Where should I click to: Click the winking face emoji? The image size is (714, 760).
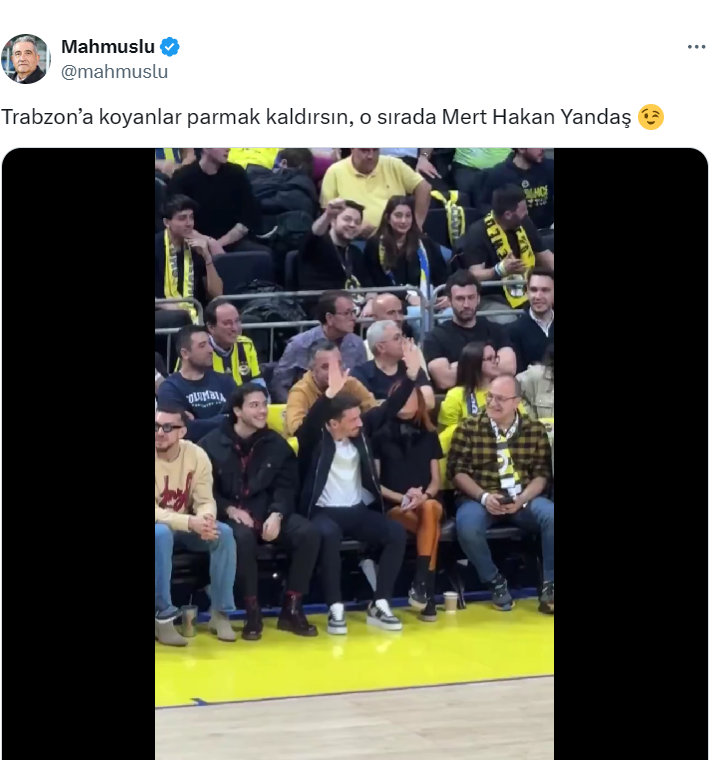(650, 117)
